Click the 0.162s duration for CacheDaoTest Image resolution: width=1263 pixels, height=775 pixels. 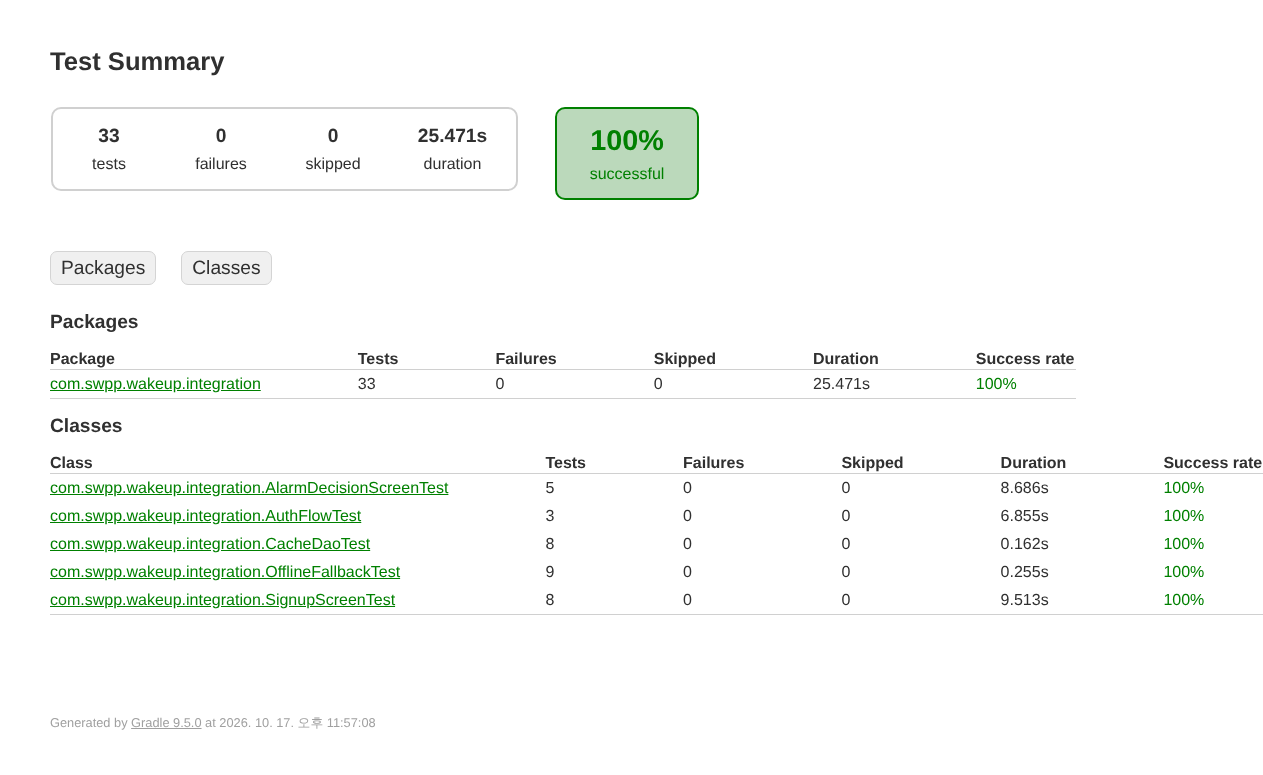coord(1025,544)
